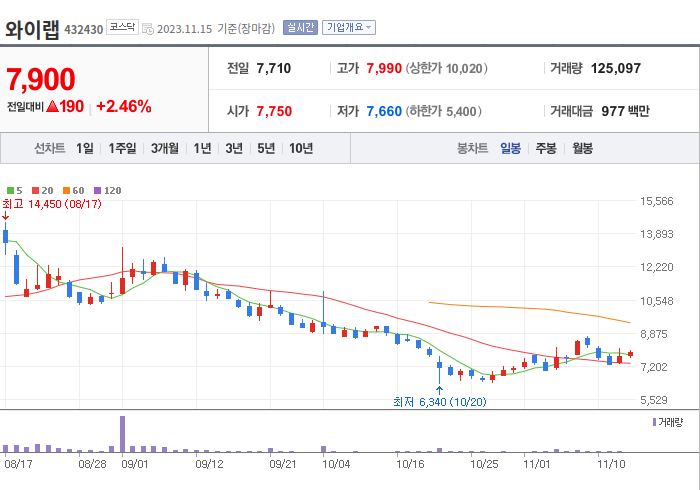Viewport: 700px width, 490px height.
Task: Select the 3년 line chart tab
Action: pos(234,148)
